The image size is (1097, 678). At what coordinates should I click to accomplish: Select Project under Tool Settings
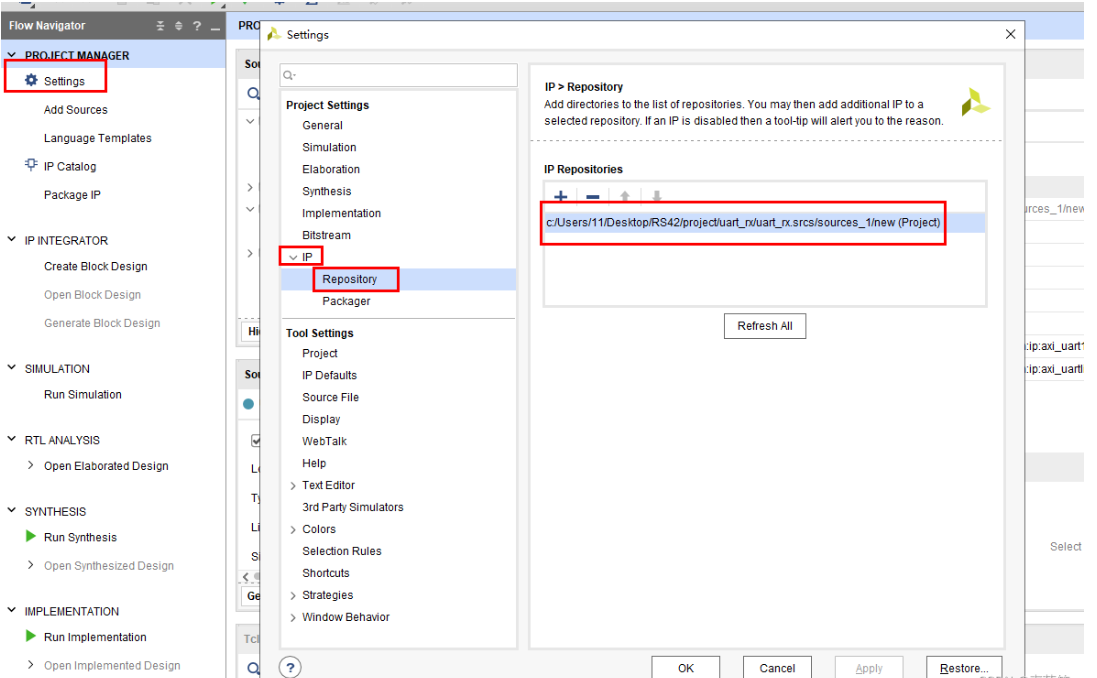[x=320, y=353]
